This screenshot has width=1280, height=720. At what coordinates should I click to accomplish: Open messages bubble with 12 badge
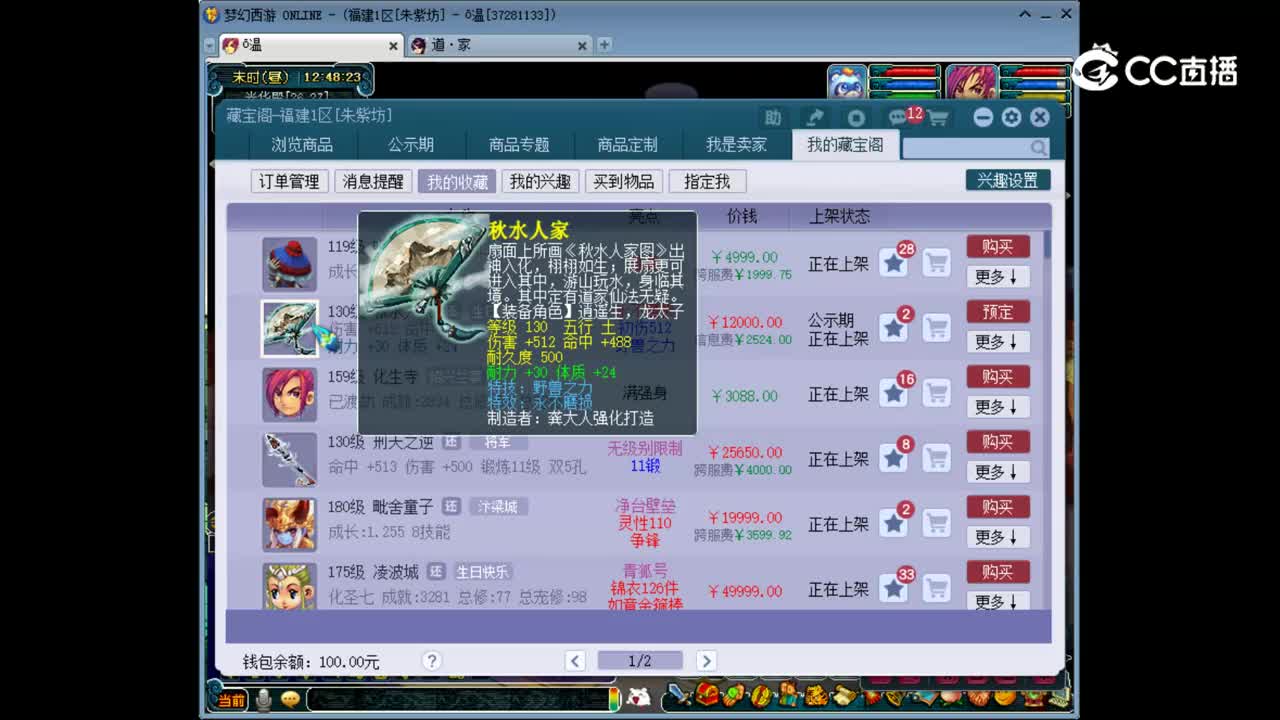coord(903,116)
